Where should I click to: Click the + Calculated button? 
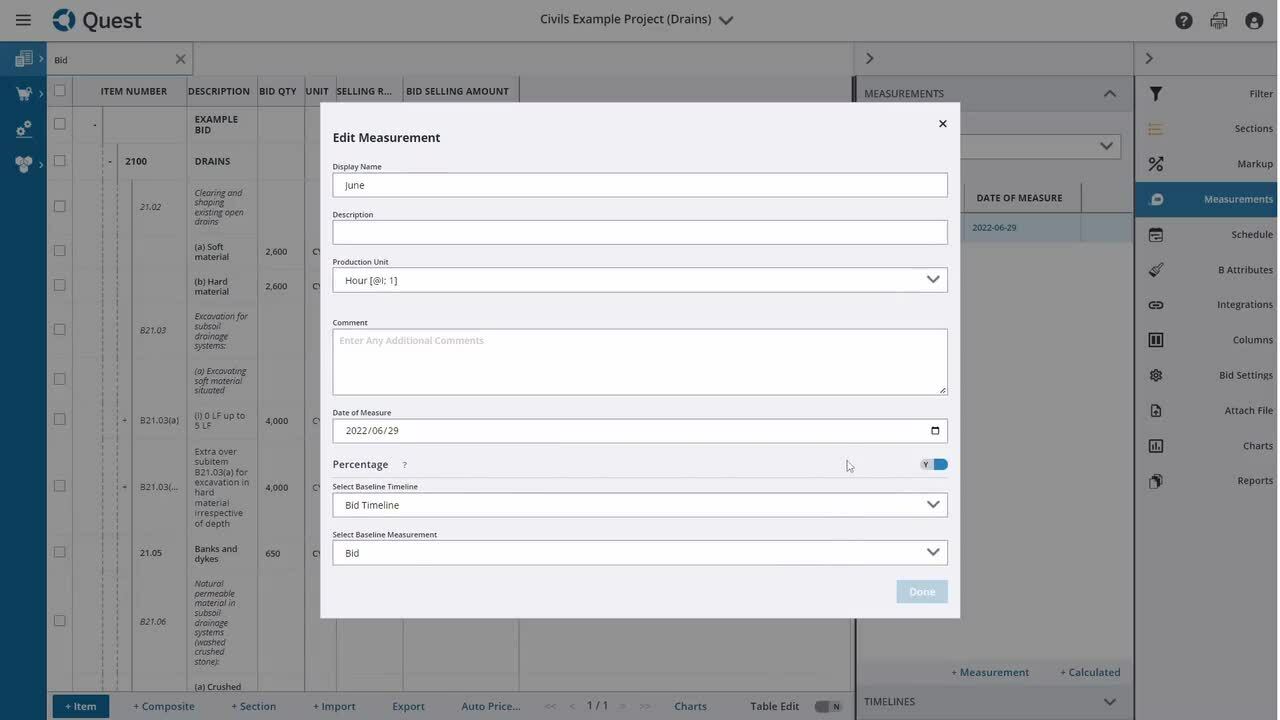click(1090, 672)
